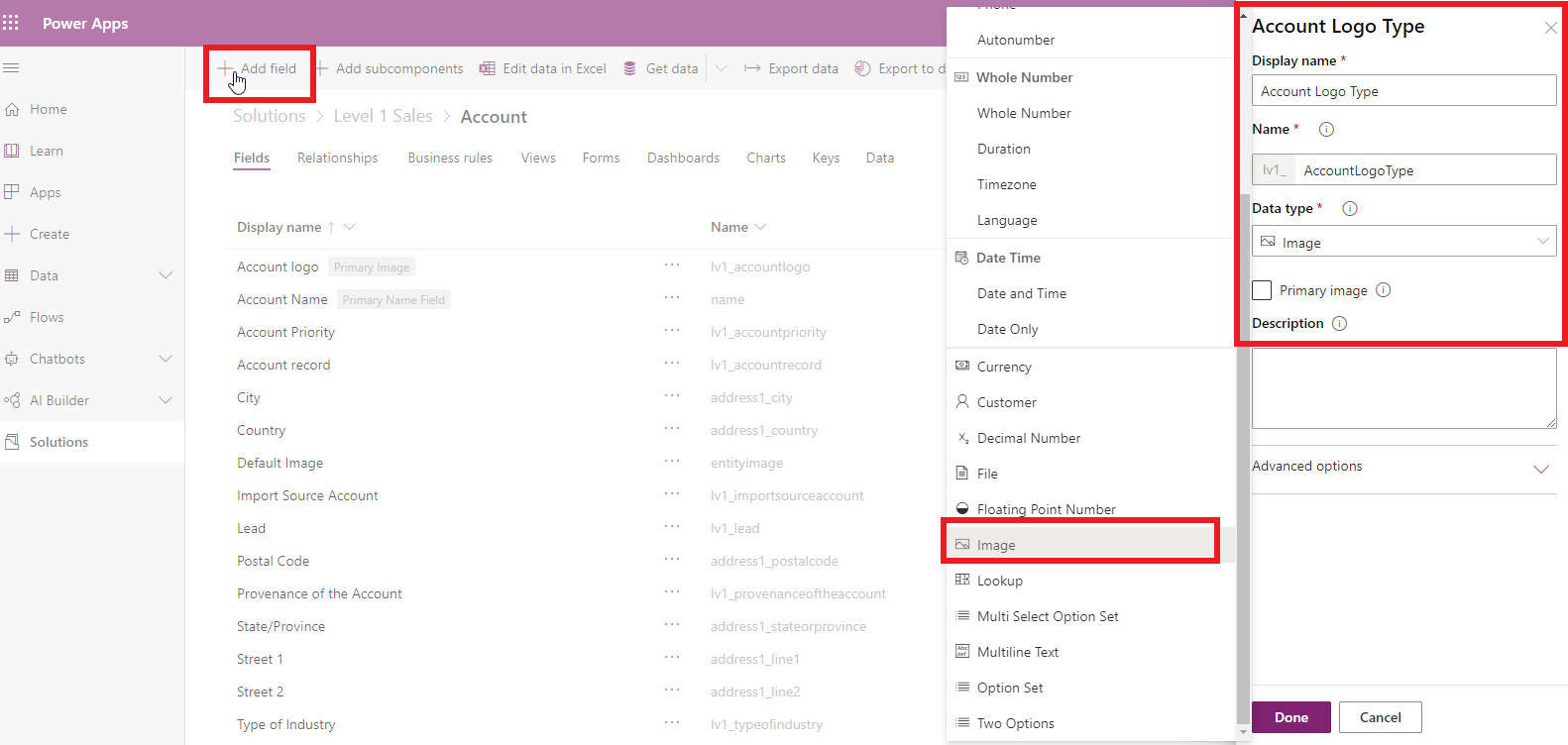Click the Apps icon in sidebar
The height and width of the screenshot is (745, 1568).
click(12, 192)
